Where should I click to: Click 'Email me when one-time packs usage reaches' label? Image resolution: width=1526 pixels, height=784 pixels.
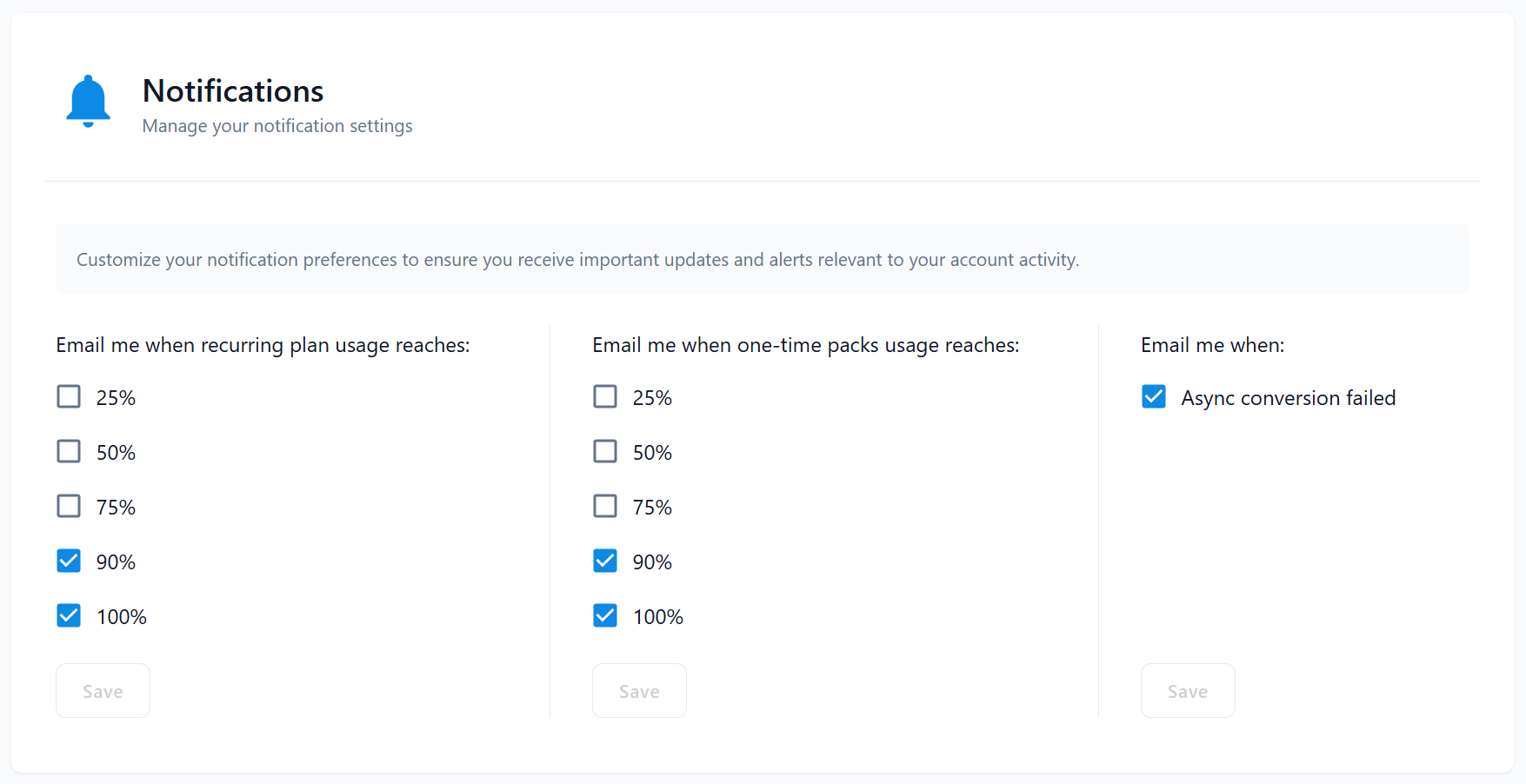click(806, 346)
